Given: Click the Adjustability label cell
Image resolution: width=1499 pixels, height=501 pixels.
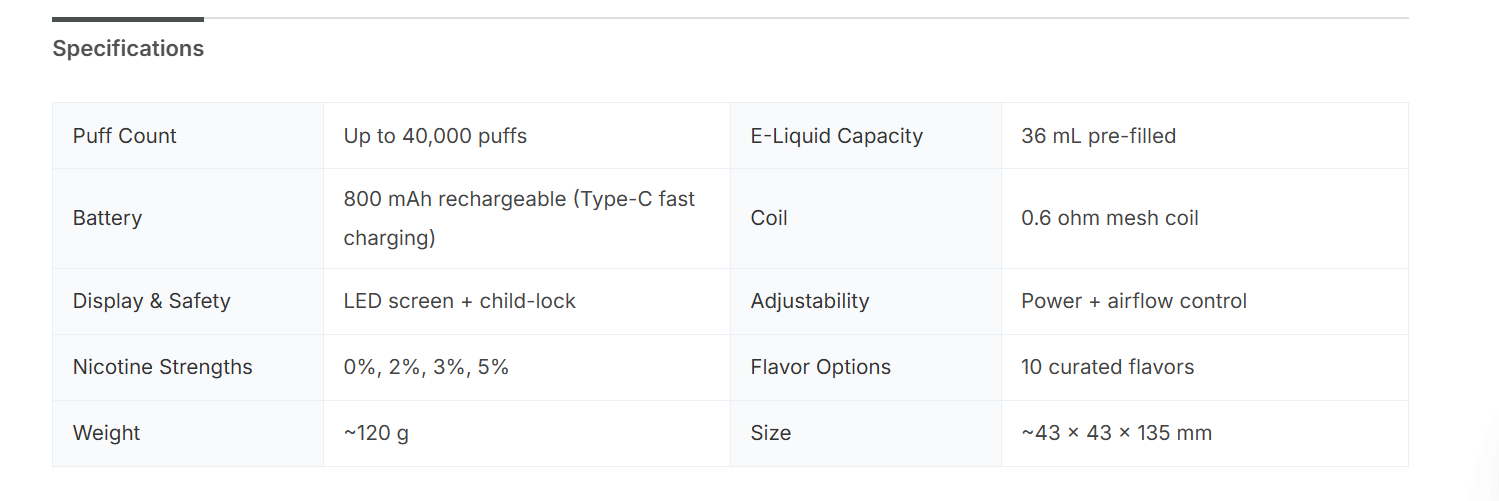Looking at the screenshot, I should coord(809,301).
